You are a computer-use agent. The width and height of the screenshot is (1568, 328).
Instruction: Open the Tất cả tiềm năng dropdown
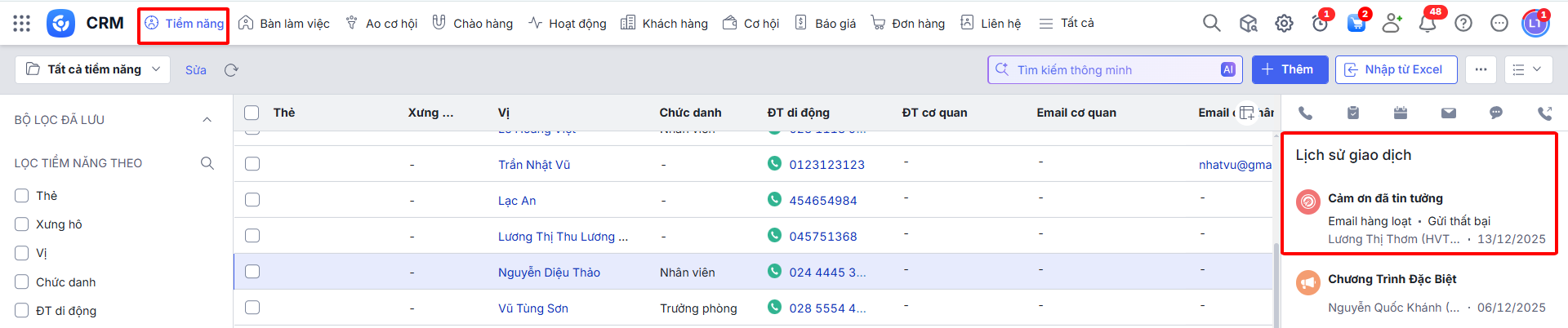[x=92, y=70]
